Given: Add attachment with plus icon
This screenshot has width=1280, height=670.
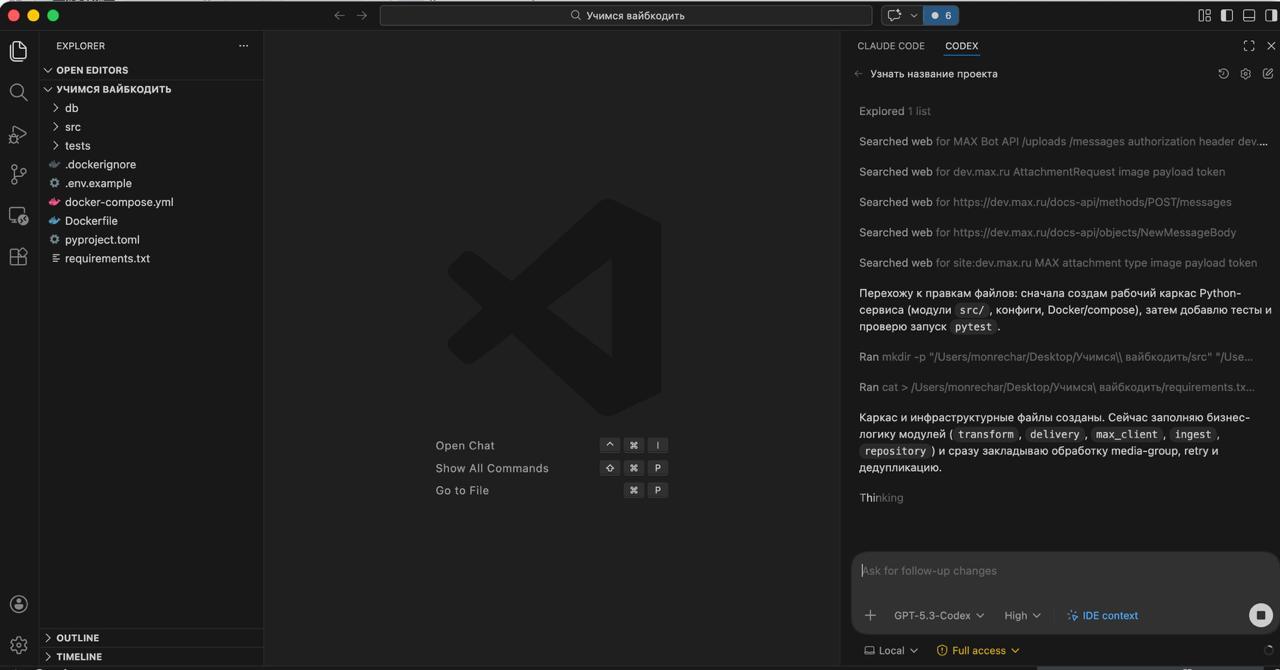Looking at the screenshot, I should tap(870, 615).
